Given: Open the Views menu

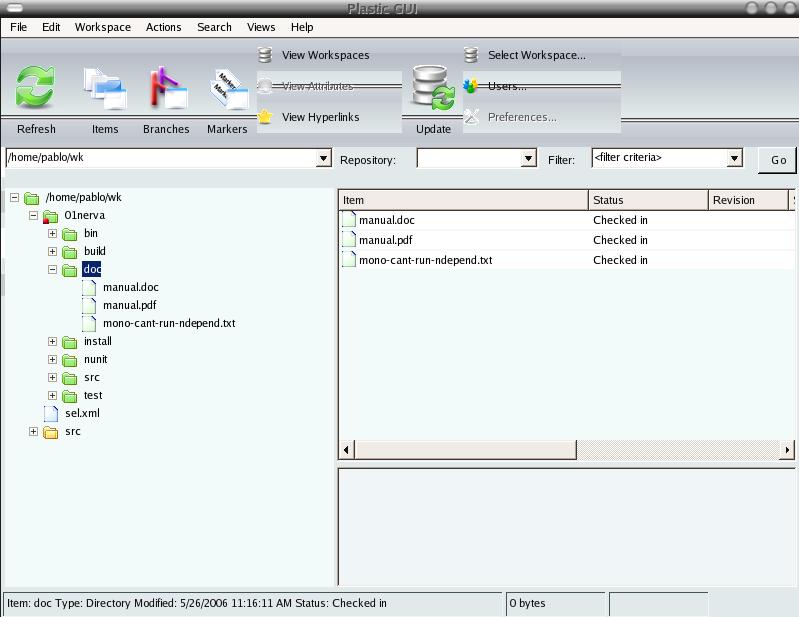Looking at the screenshot, I should [261, 27].
